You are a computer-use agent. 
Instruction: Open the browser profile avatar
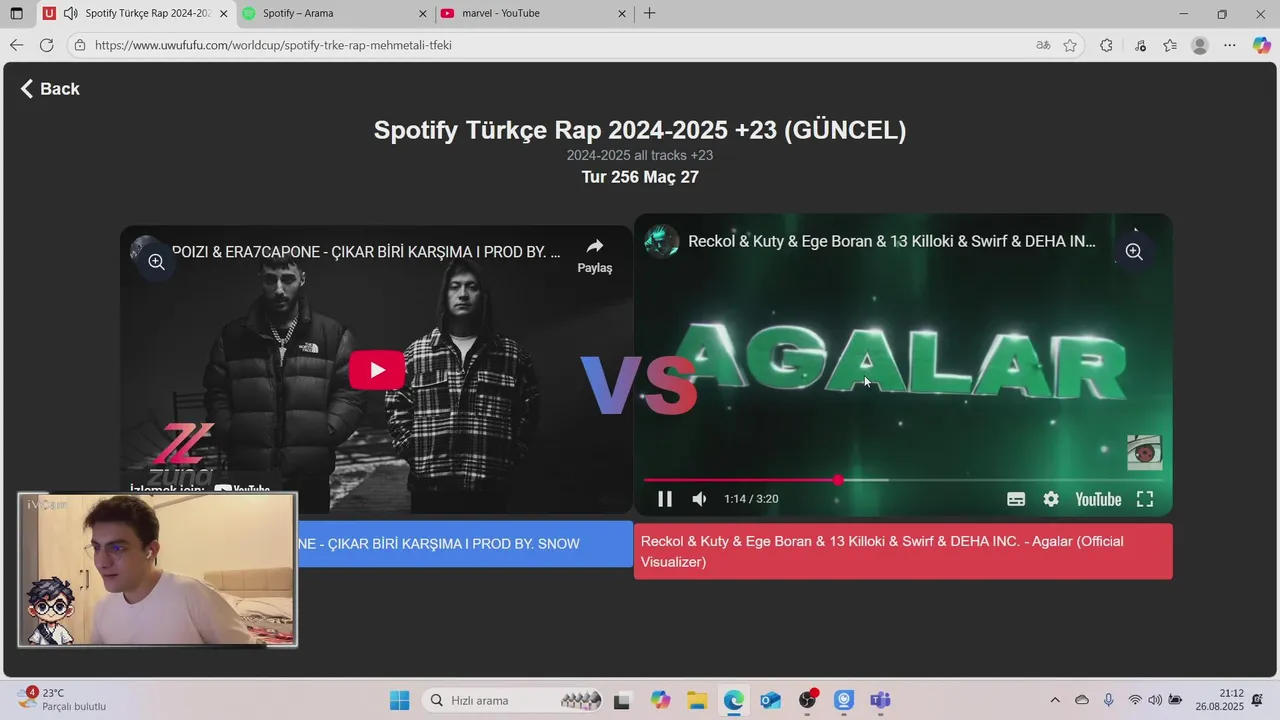coord(1200,45)
